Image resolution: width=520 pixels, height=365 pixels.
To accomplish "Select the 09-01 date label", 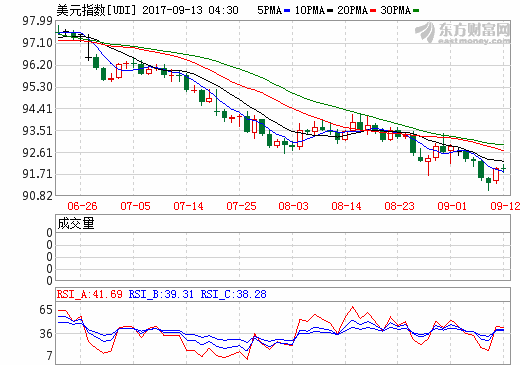I will [x=452, y=206].
